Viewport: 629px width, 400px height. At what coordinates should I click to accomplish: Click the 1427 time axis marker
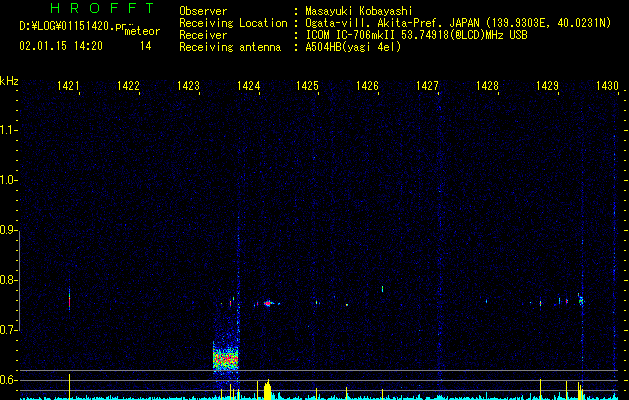[x=427, y=86]
